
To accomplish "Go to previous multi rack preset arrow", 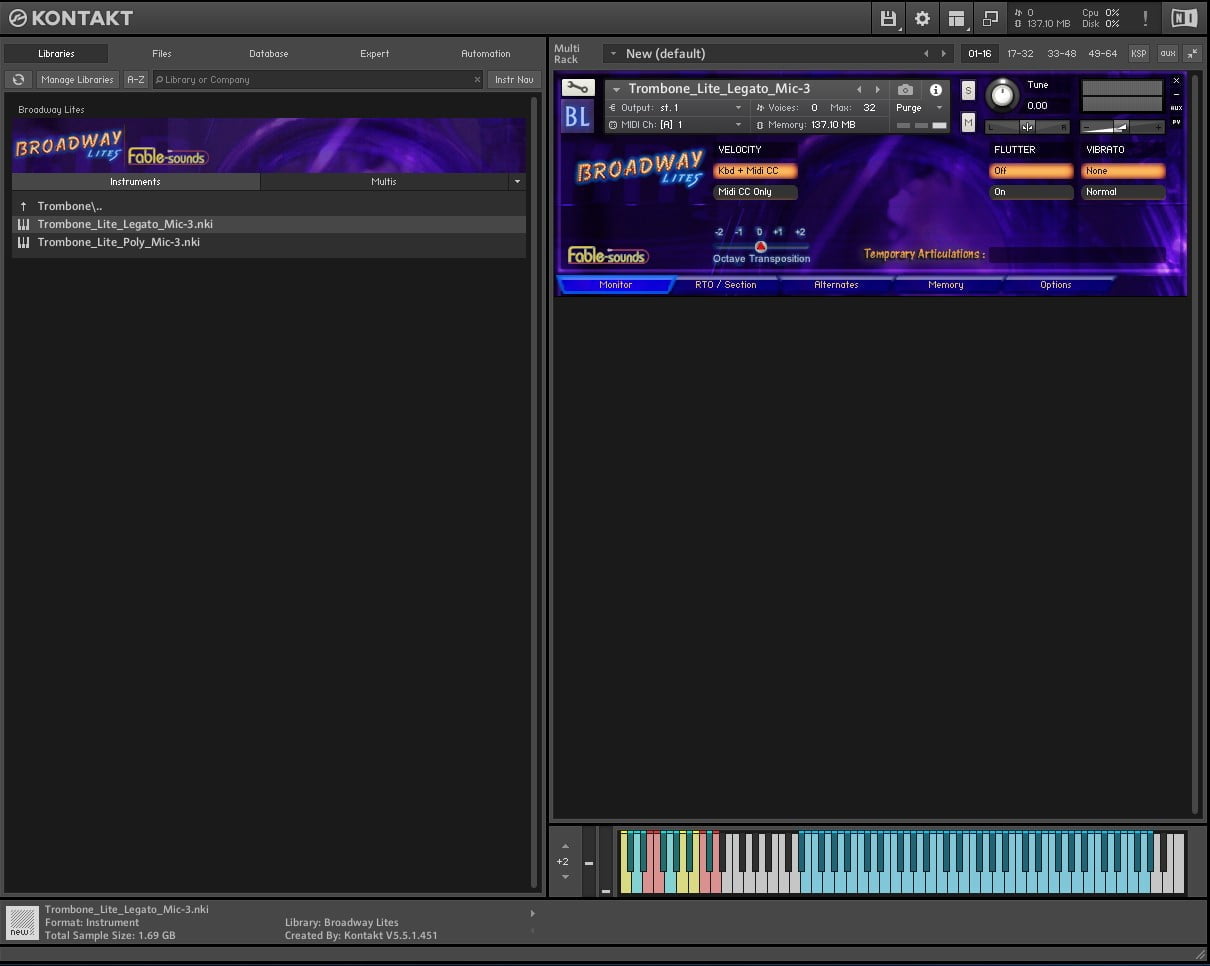I will (925, 54).
